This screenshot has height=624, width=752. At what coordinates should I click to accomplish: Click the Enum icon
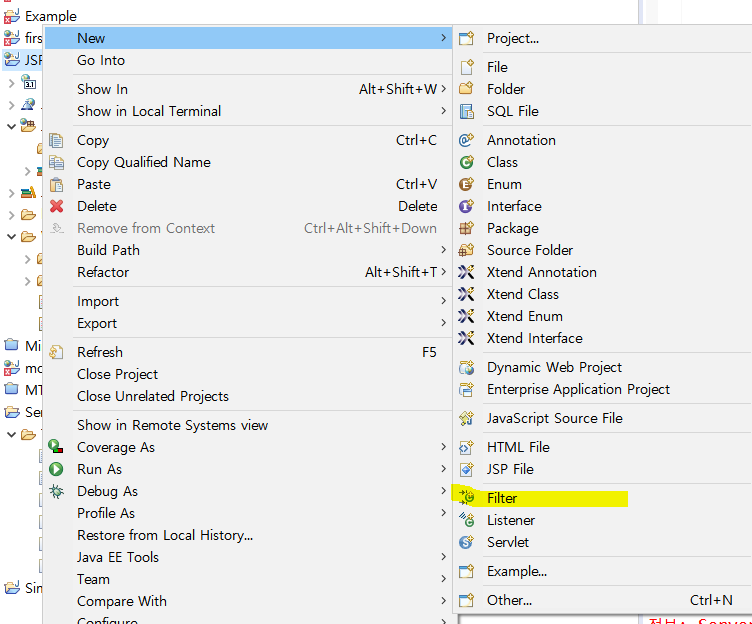pyautogui.click(x=466, y=184)
